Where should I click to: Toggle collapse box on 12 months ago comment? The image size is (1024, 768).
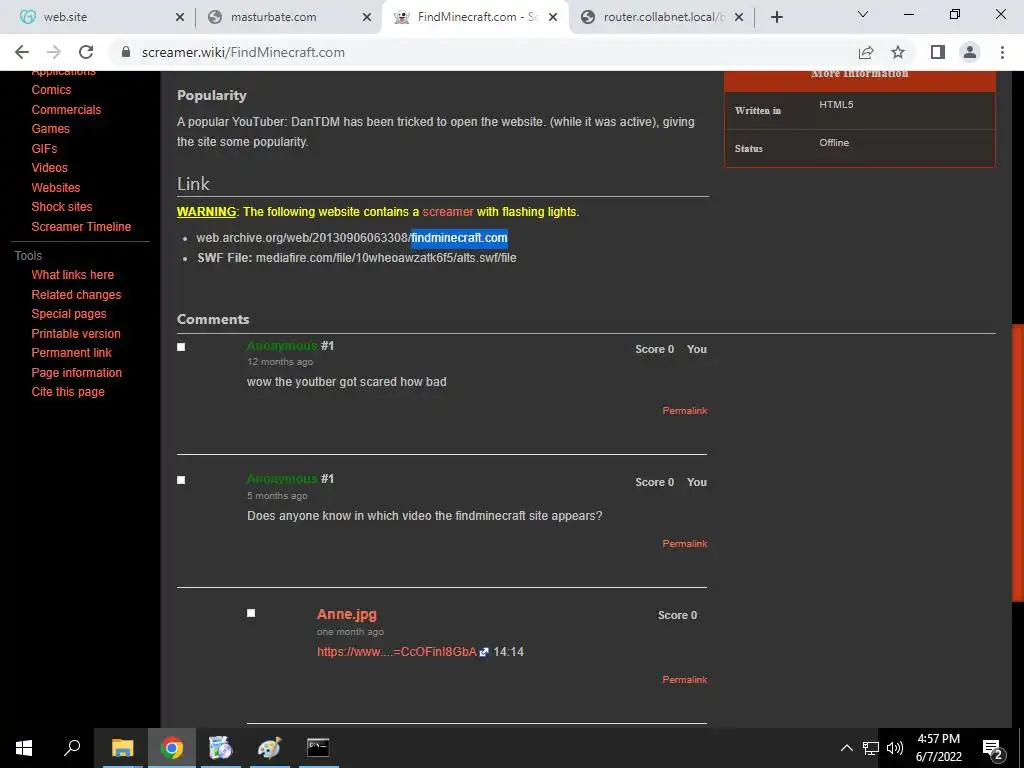coord(181,347)
